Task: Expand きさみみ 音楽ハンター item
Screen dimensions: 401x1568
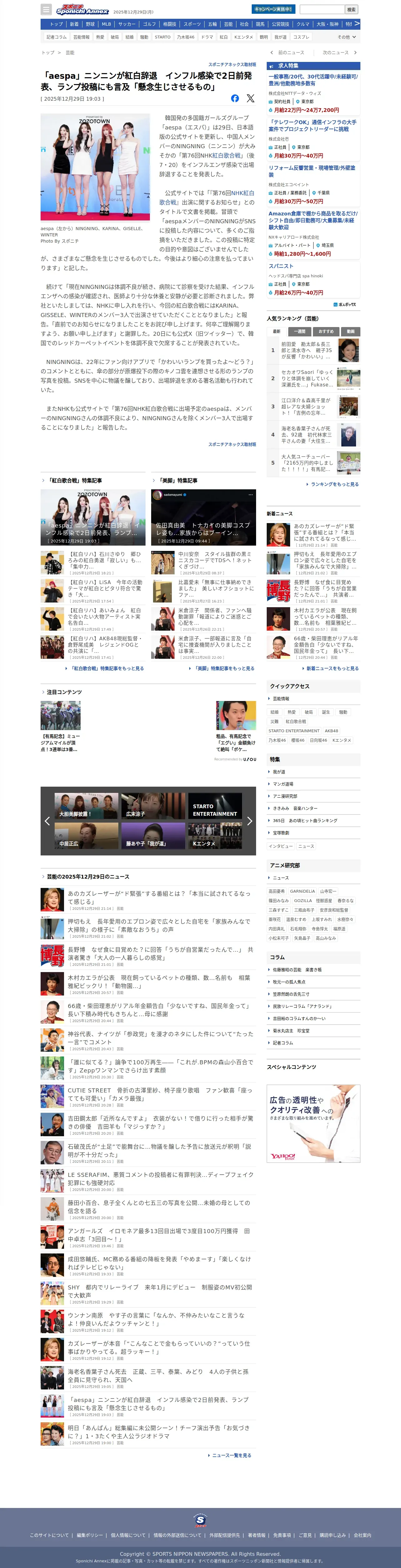Action: (314, 808)
